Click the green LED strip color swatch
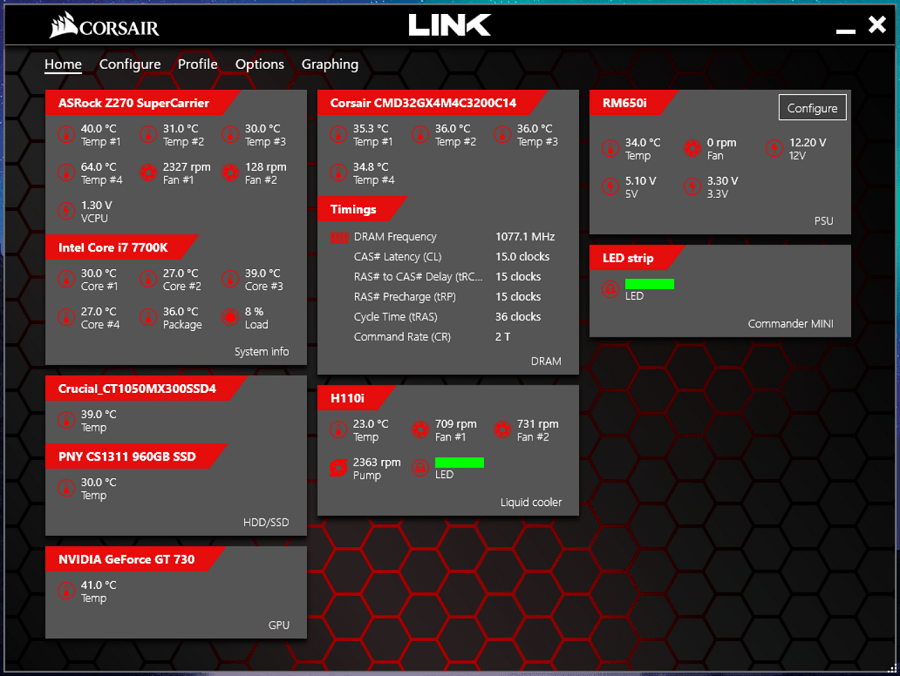 pyautogui.click(x=649, y=284)
